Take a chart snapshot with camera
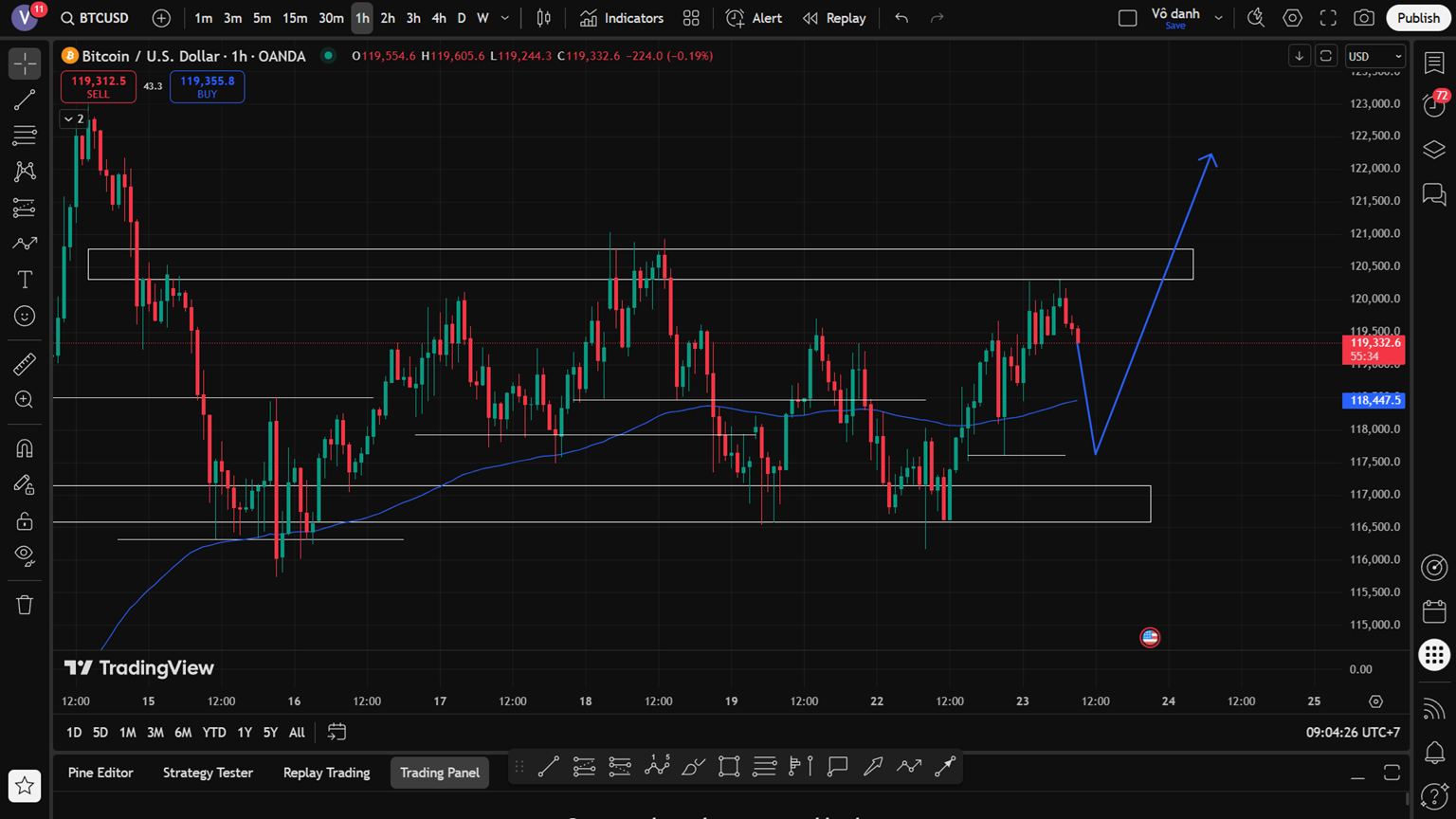Screen dimensions: 1456x819 (1364, 18)
